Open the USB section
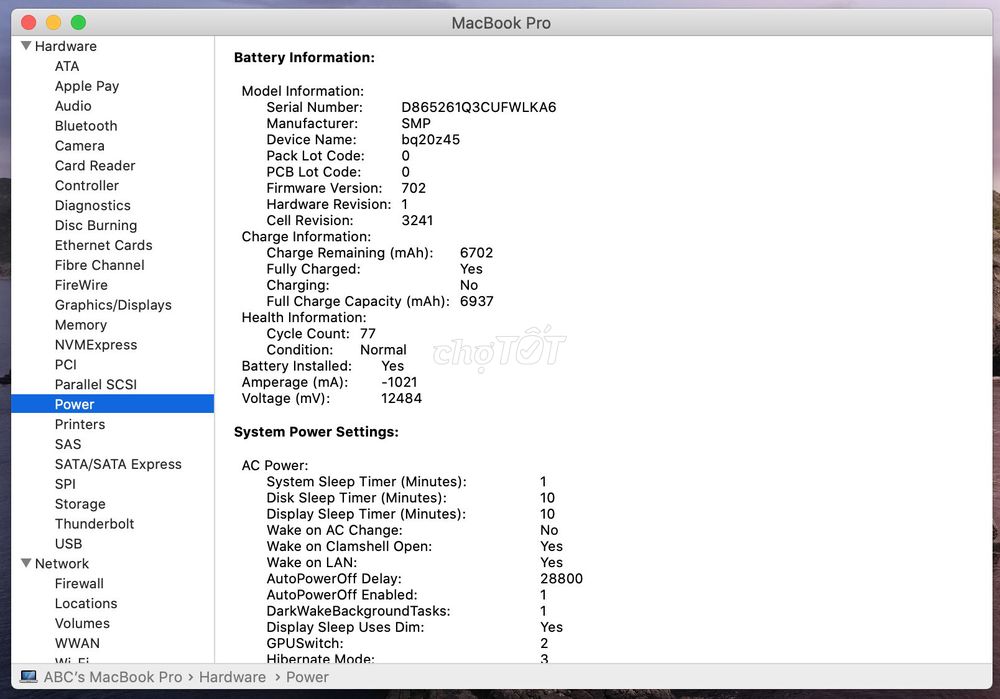This screenshot has width=1000, height=699. [x=68, y=543]
